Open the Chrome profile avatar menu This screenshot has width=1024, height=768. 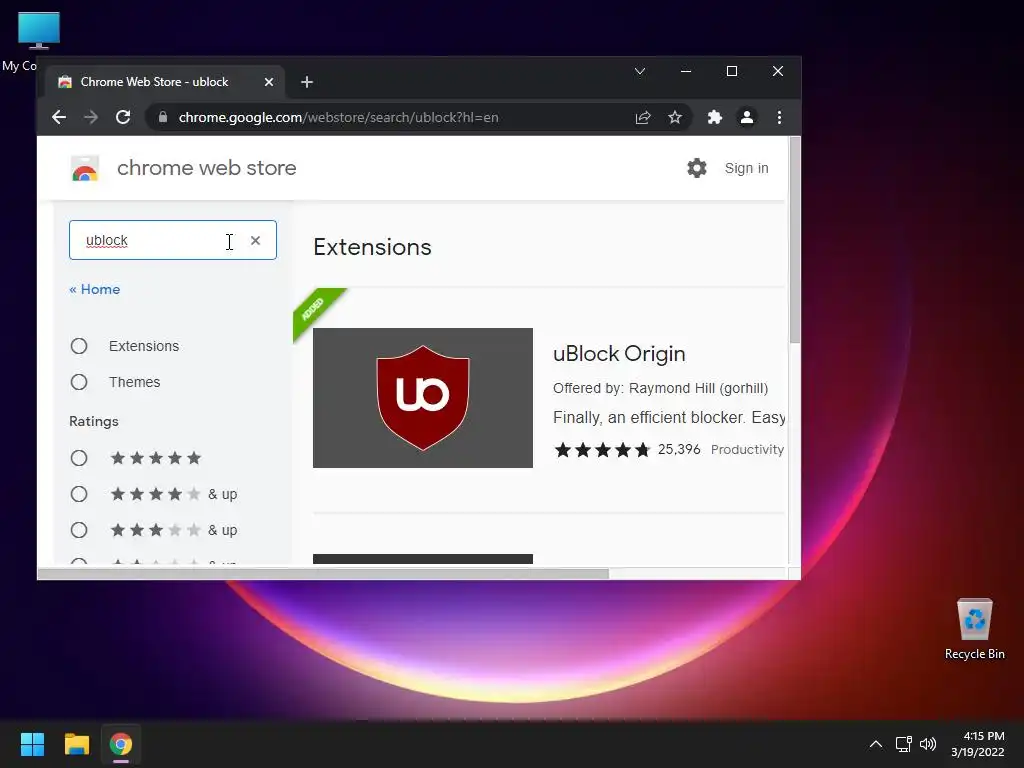[746, 117]
